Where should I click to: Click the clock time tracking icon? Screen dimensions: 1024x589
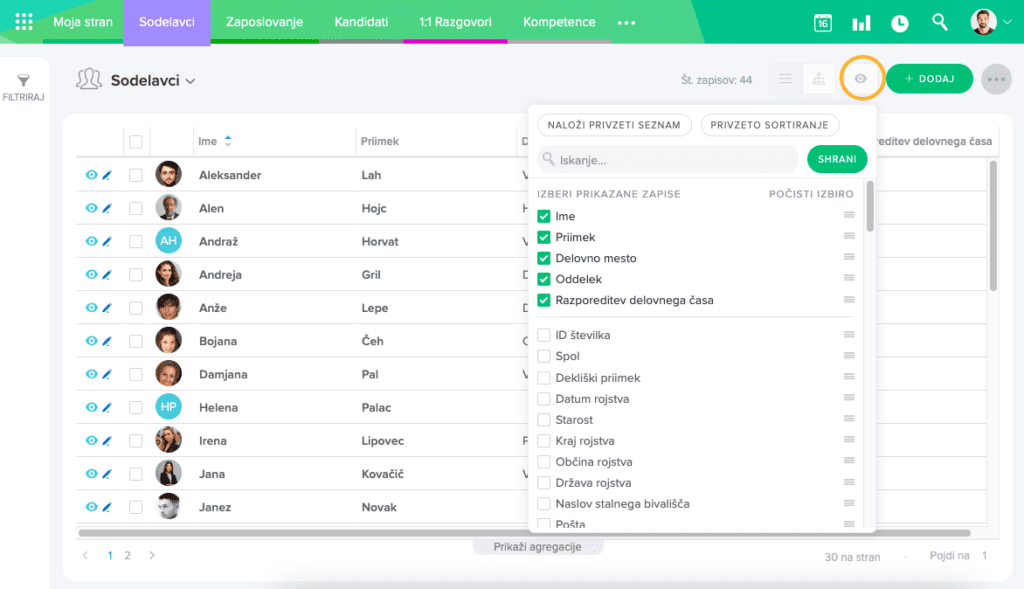coord(900,23)
